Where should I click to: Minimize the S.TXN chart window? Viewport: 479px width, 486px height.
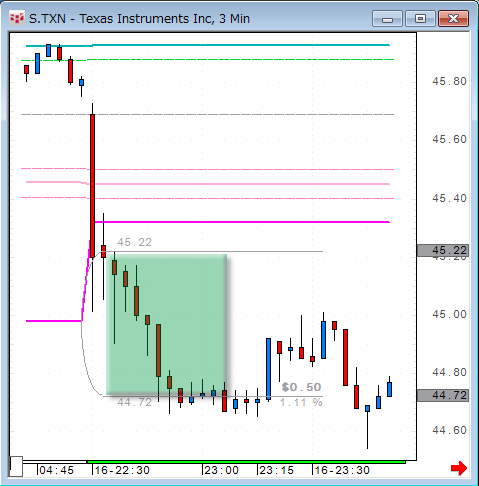pos(387,19)
